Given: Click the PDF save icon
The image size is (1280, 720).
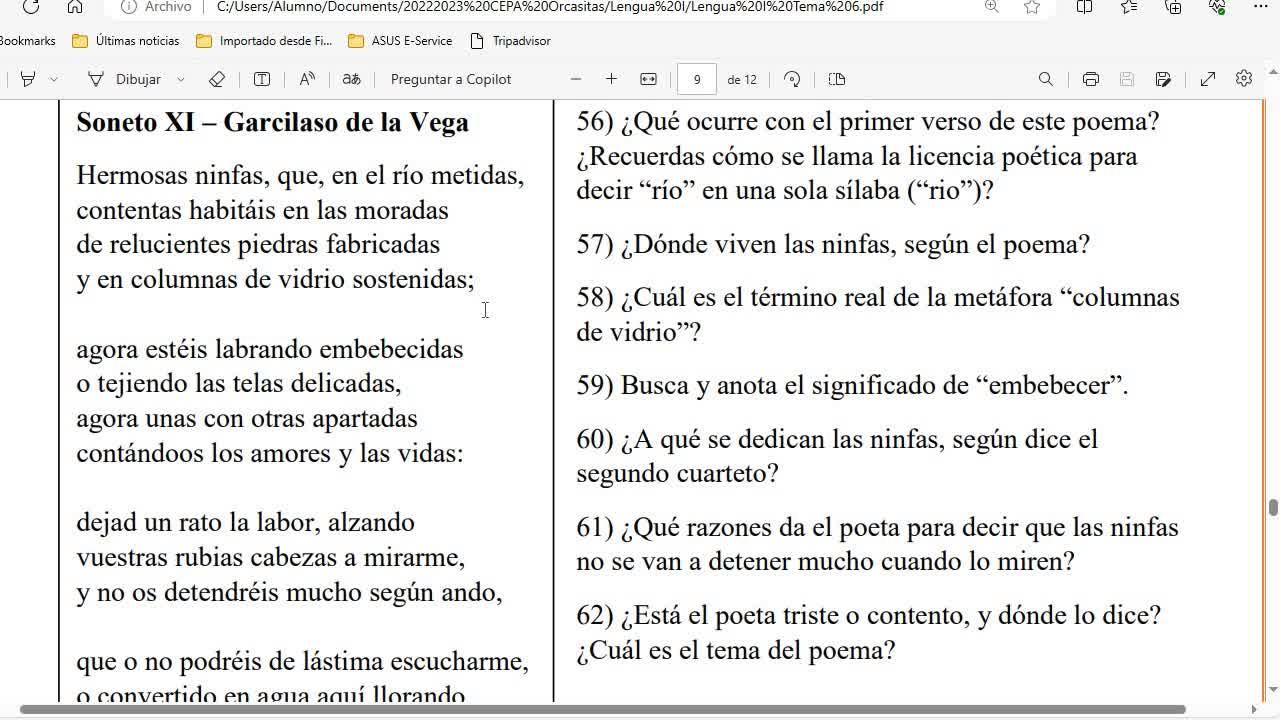Looking at the screenshot, I should coord(1126,79).
